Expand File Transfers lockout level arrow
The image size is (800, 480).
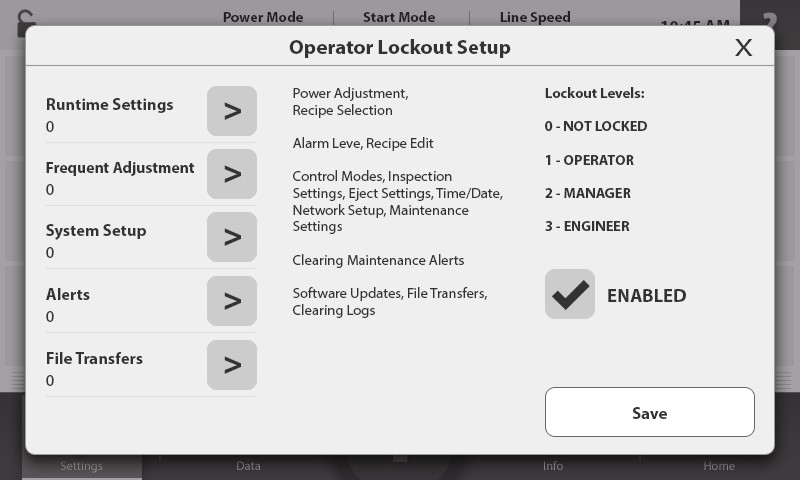click(x=232, y=365)
